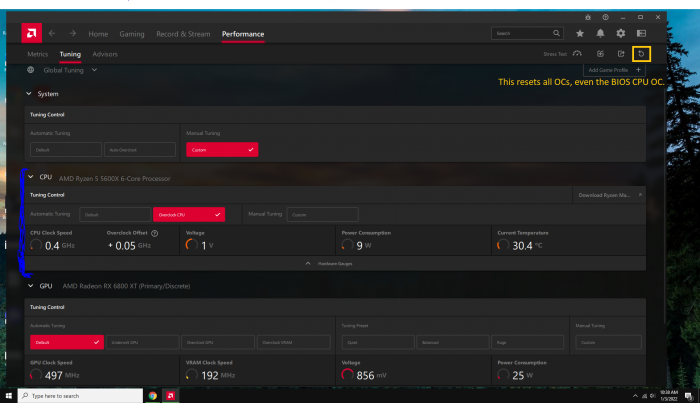Select Auto Overclock under System tuning
This screenshot has height=403, width=700.
click(142, 149)
